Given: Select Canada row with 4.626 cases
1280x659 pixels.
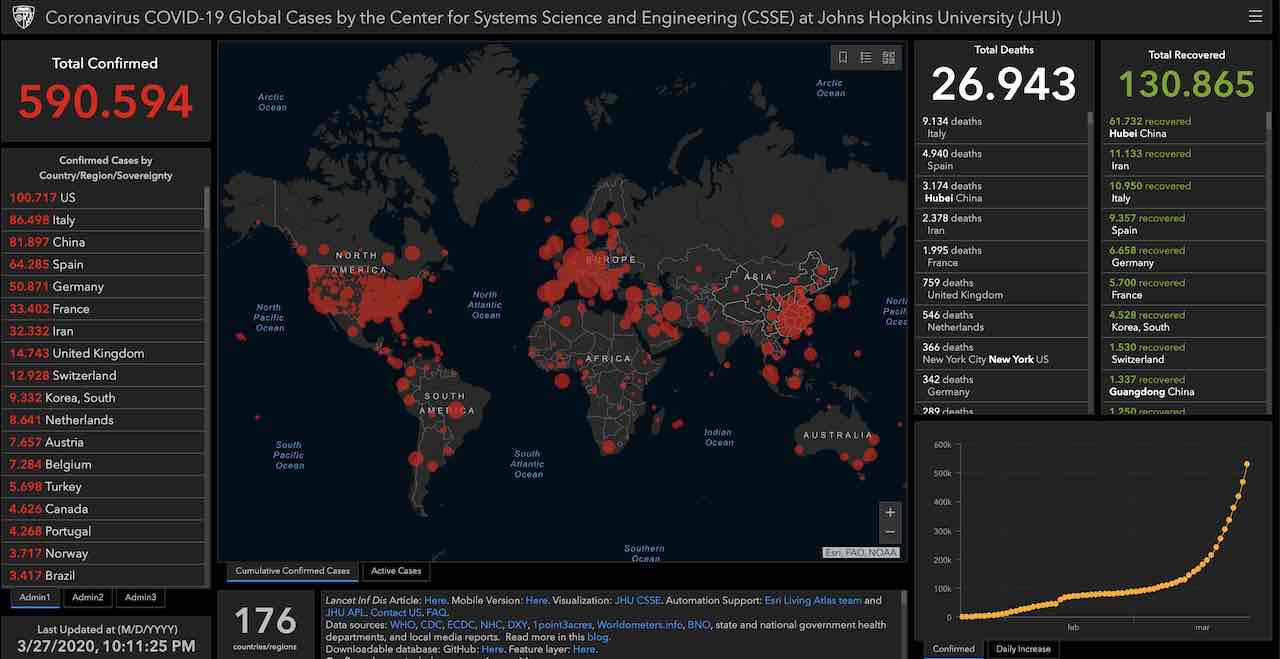Looking at the screenshot, I should click(105, 509).
